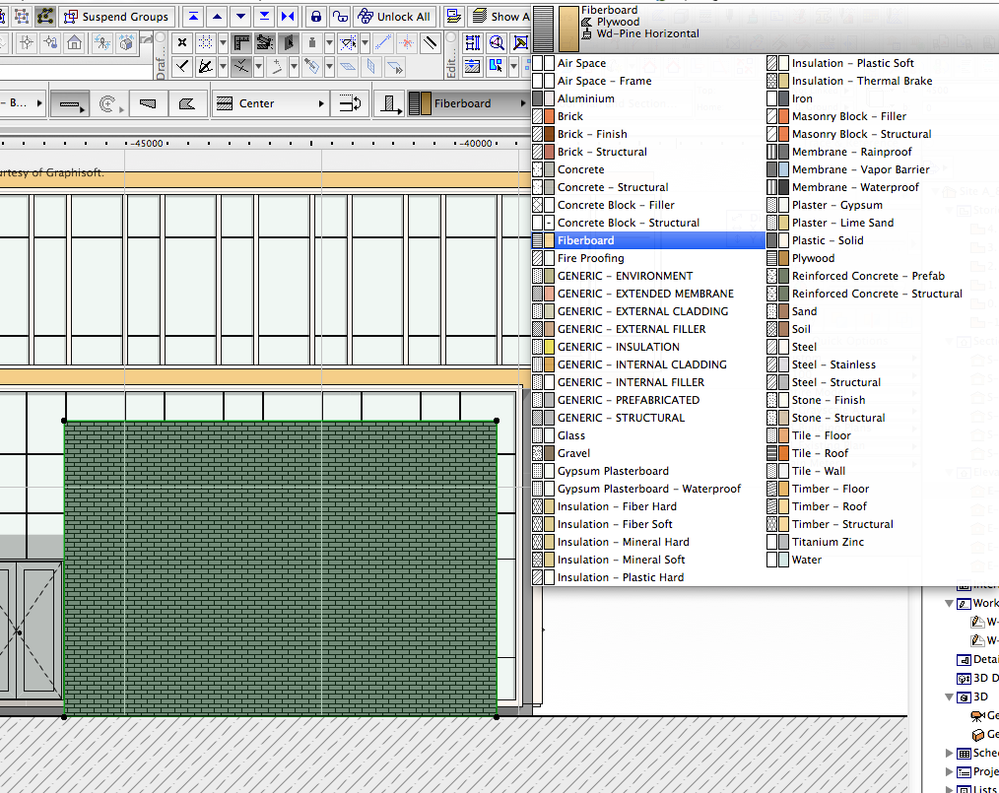Choose Brick from the materials list
Viewport: 999px width, 793px height.
pos(570,116)
